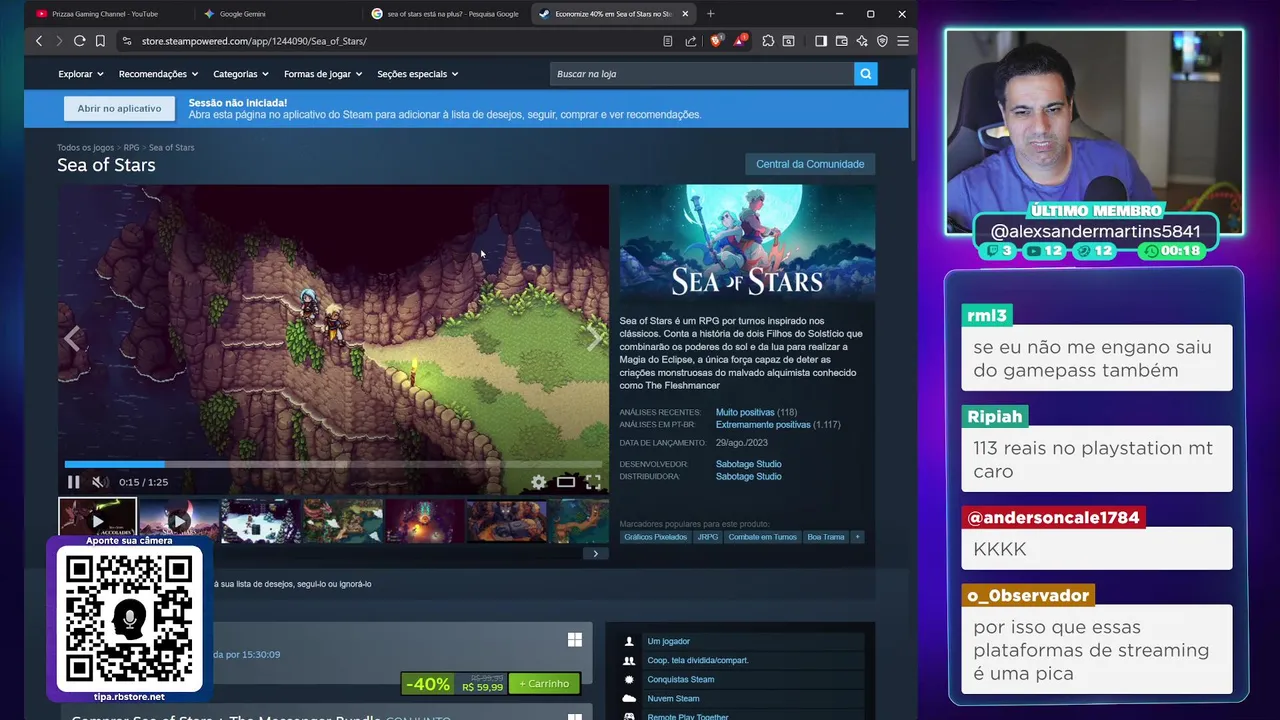
Task: Toggle the browser sidebar panel icon
Action: tap(821, 41)
